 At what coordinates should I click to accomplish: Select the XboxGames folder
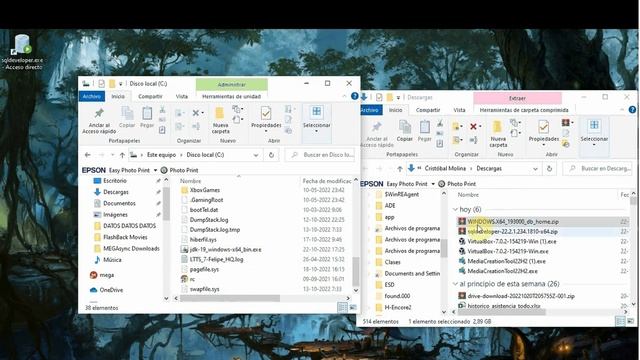pyautogui.click(x=204, y=190)
